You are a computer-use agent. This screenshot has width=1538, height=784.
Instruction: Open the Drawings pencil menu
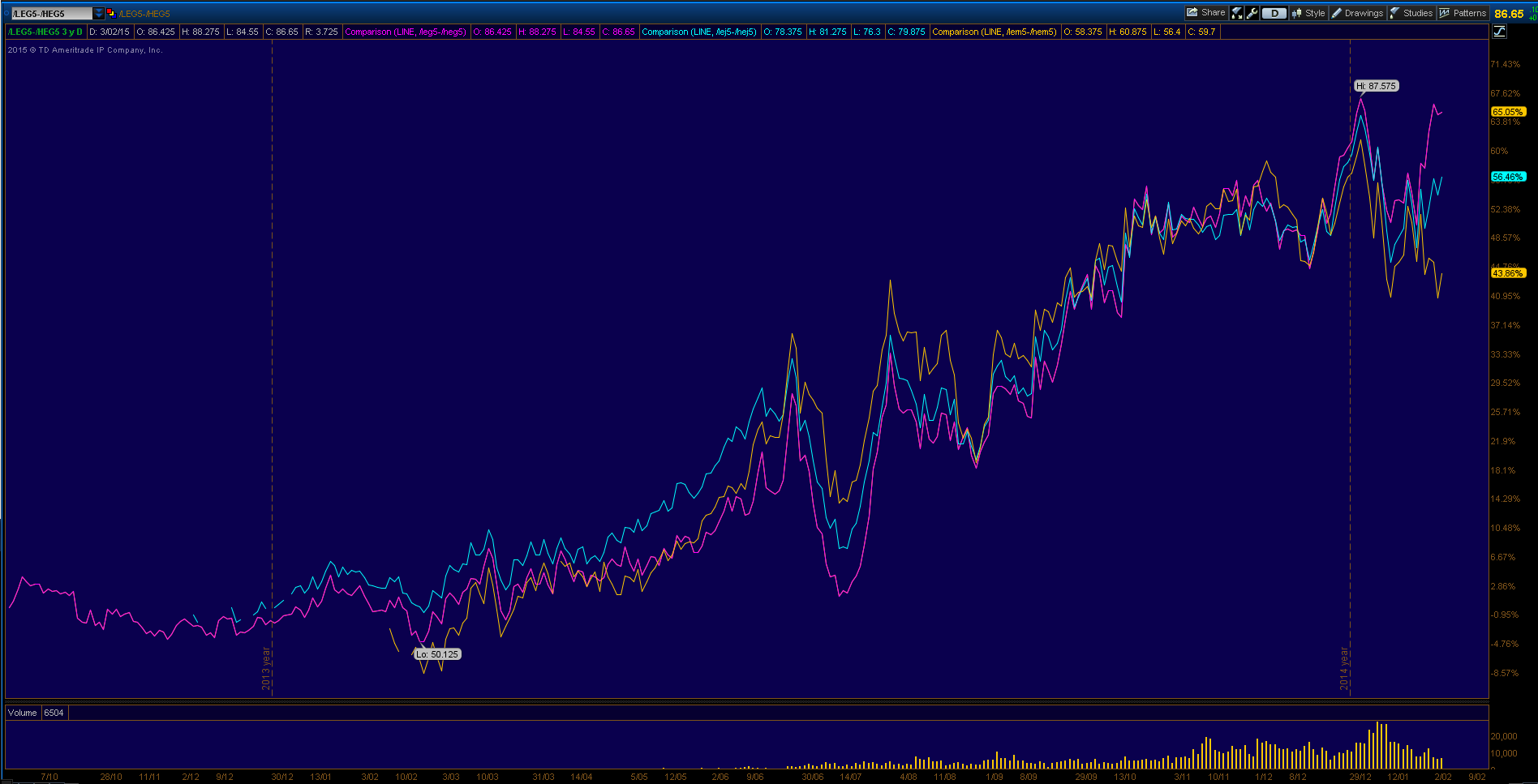coord(1358,13)
